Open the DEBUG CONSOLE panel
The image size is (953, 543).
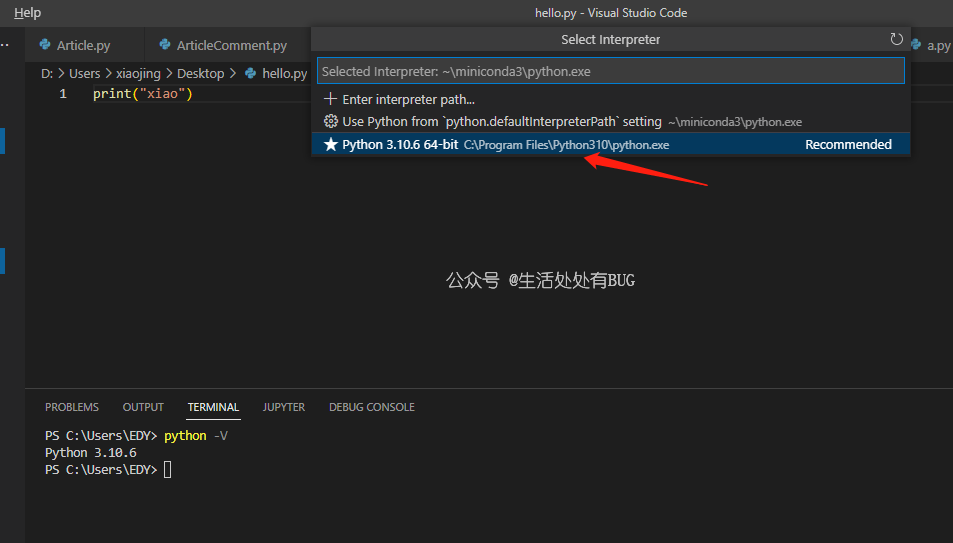371,407
